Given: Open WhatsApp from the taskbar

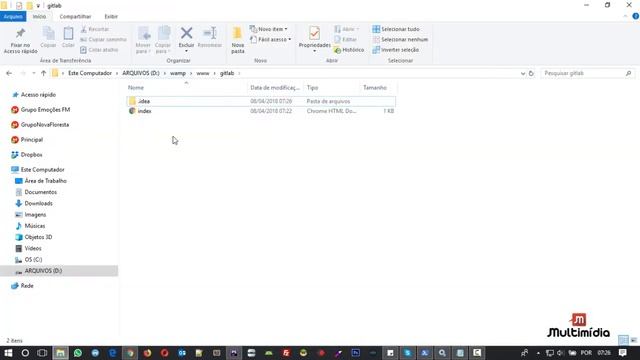Looking at the screenshot, I should tap(78, 353).
